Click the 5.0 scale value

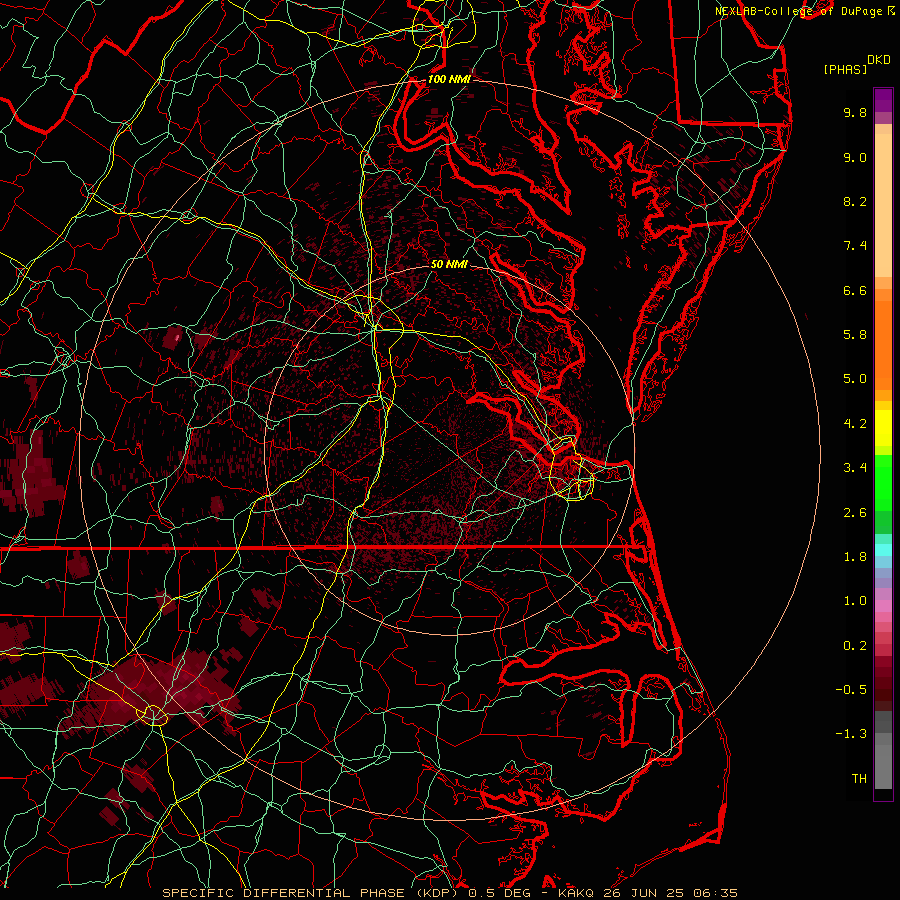pos(855,379)
